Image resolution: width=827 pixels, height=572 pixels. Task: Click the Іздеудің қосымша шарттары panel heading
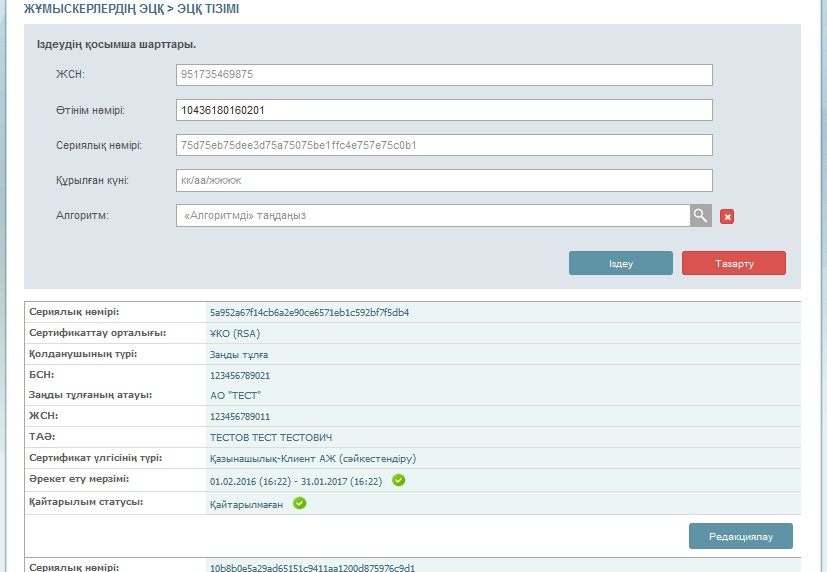click(116, 45)
